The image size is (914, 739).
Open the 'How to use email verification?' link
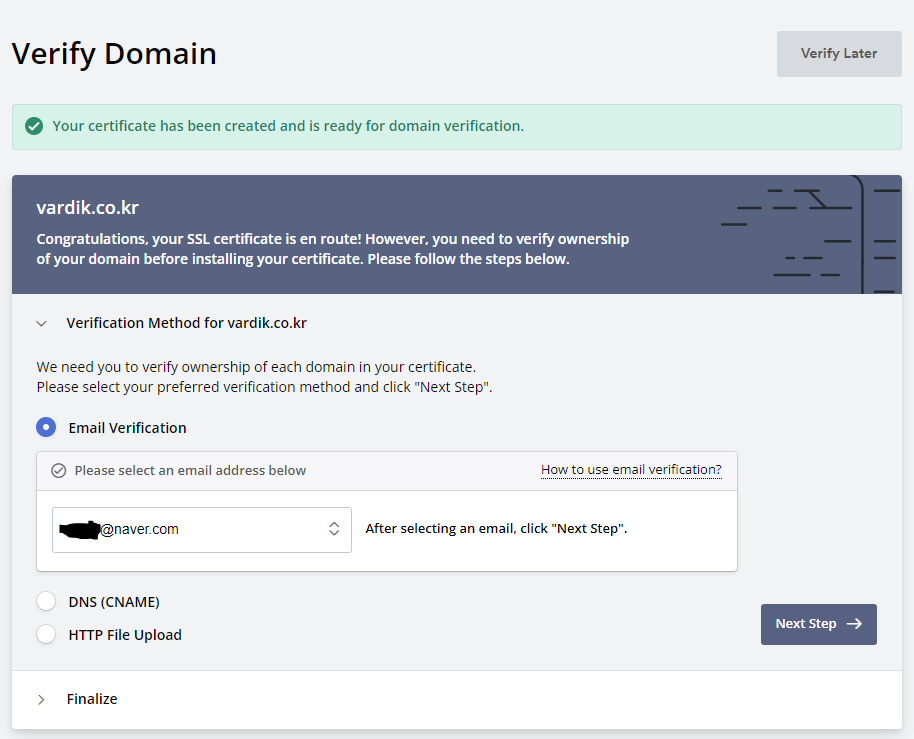(631, 470)
